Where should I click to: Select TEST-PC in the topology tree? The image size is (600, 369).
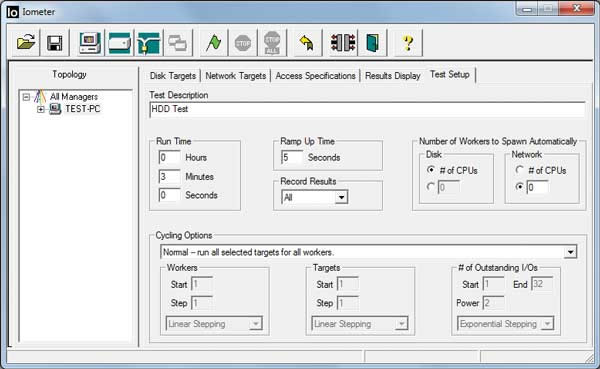(x=83, y=109)
